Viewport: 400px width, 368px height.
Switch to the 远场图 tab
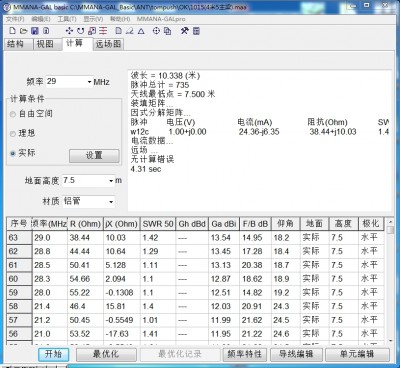pyautogui.click(x=108, y=44)
